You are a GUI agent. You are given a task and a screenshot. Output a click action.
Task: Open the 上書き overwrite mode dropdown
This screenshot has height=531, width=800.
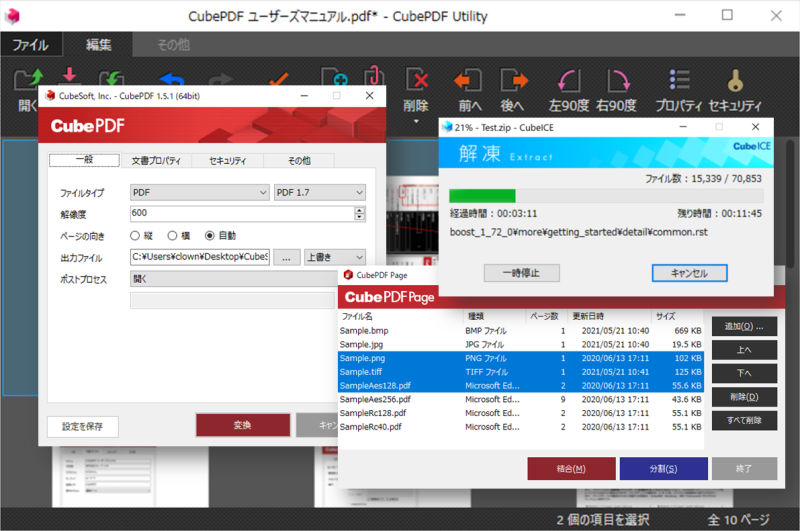click(335, 257)
